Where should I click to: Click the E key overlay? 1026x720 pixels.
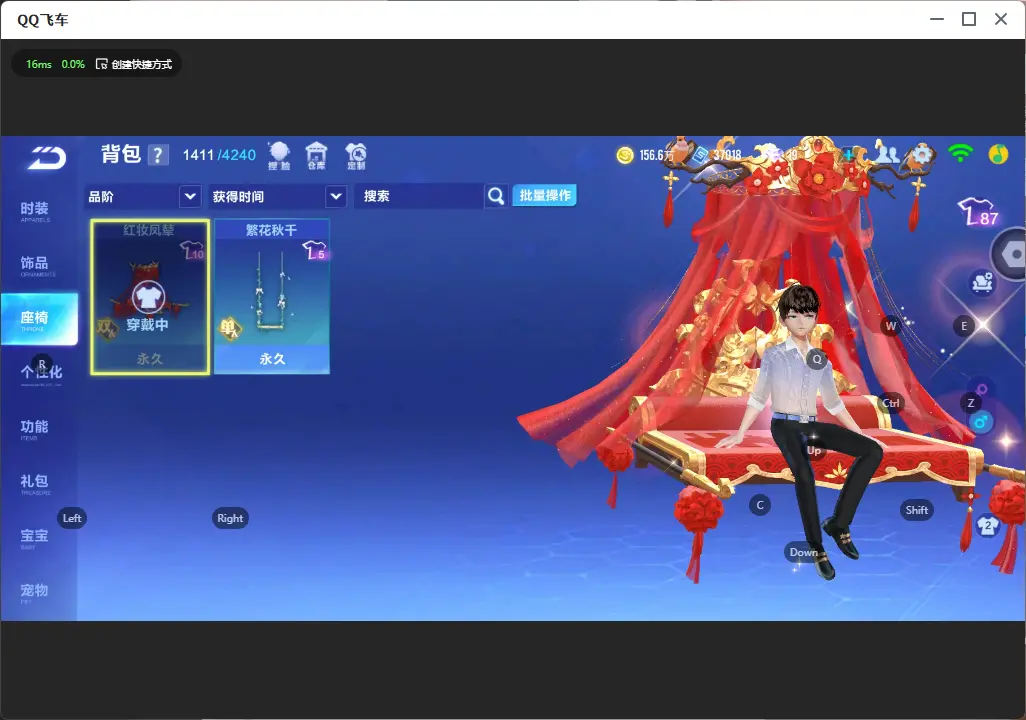click(x=963, y=326)
